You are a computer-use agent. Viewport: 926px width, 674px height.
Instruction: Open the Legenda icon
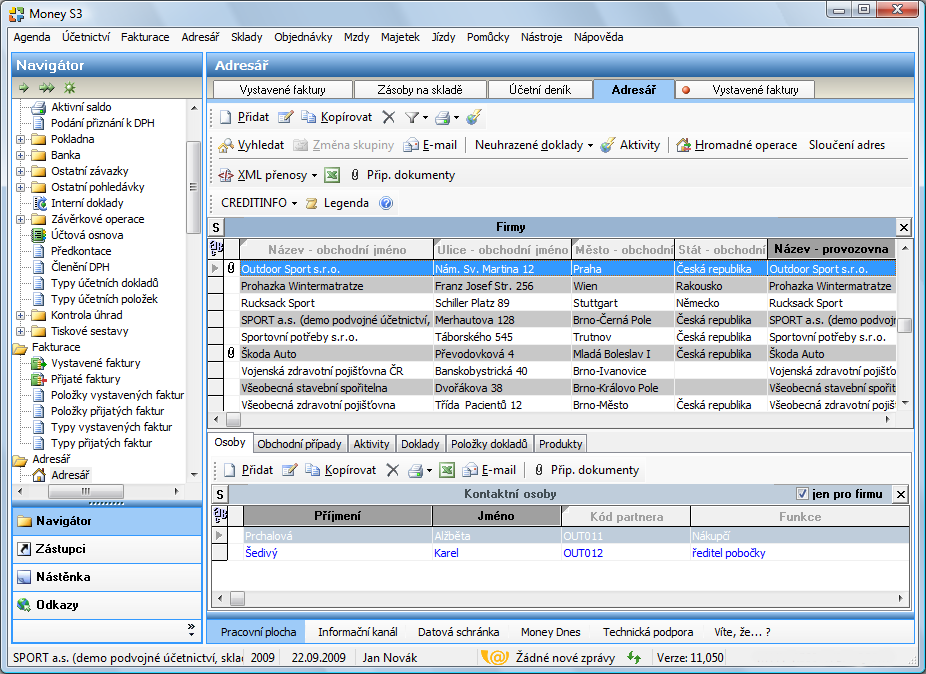point(312,203)
